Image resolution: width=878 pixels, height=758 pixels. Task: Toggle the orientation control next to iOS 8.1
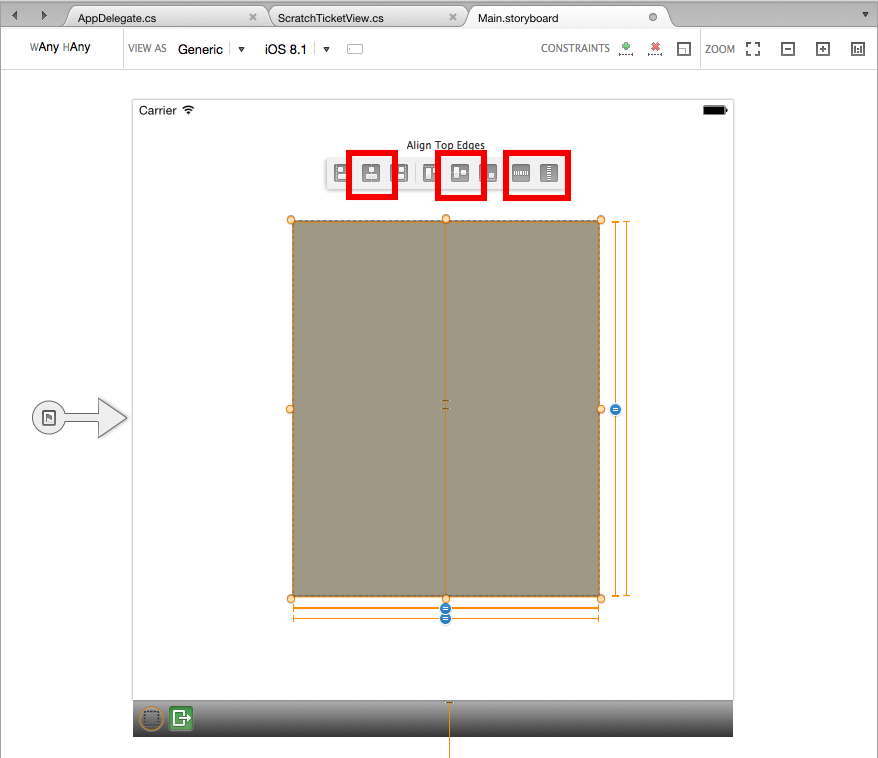point(355,48)
